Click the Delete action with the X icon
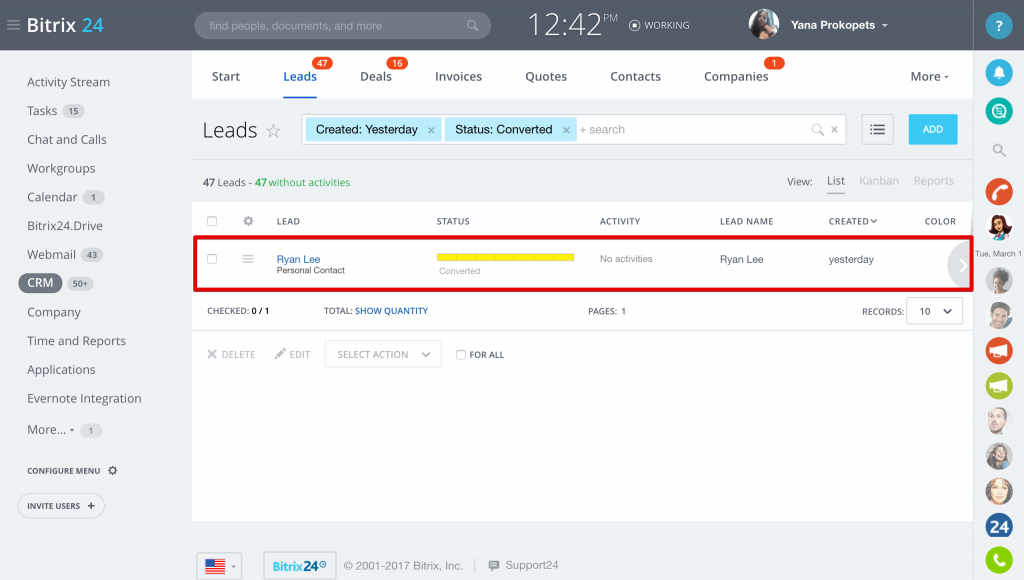The height and width of the screenshot is (580, 1024). (231, 354)
